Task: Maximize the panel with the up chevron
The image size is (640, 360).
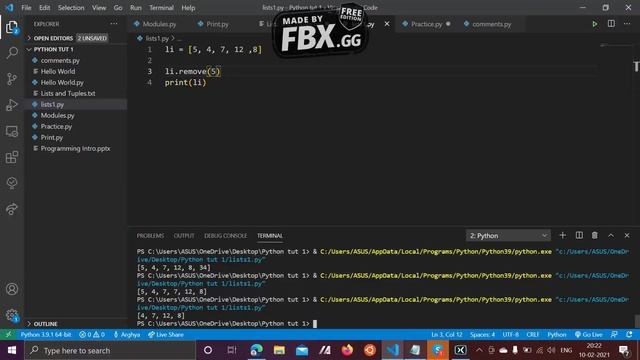Action: pos(611,236)
